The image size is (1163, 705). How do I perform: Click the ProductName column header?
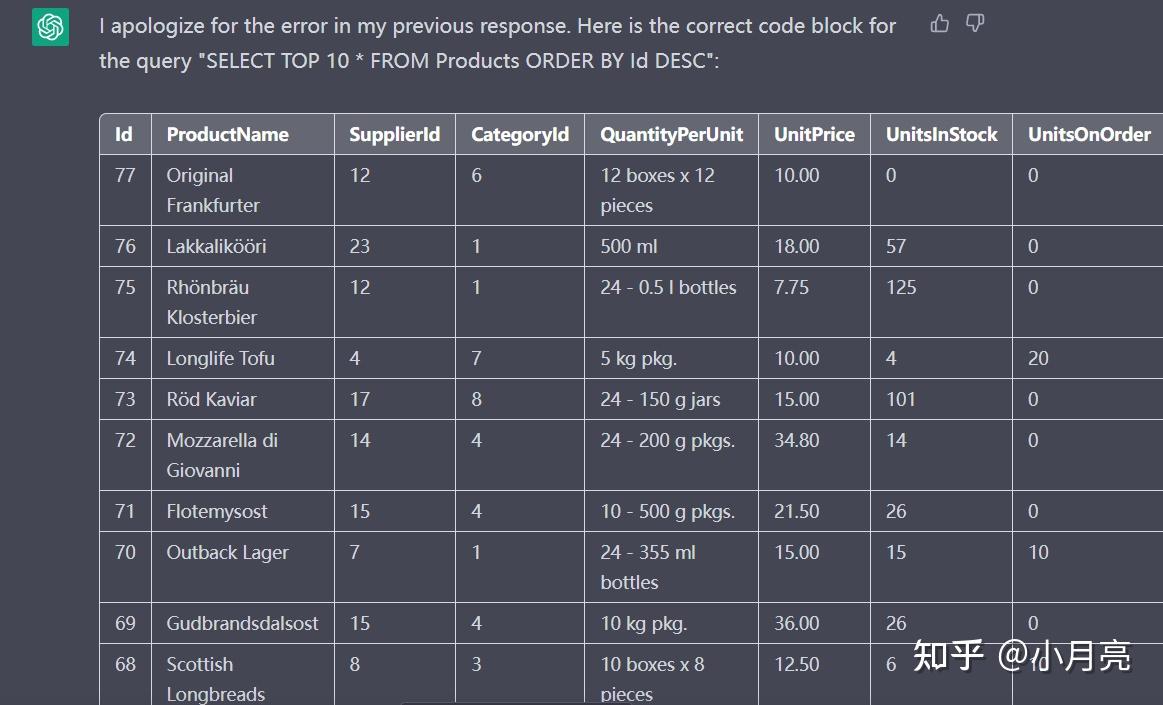(228, 134)
